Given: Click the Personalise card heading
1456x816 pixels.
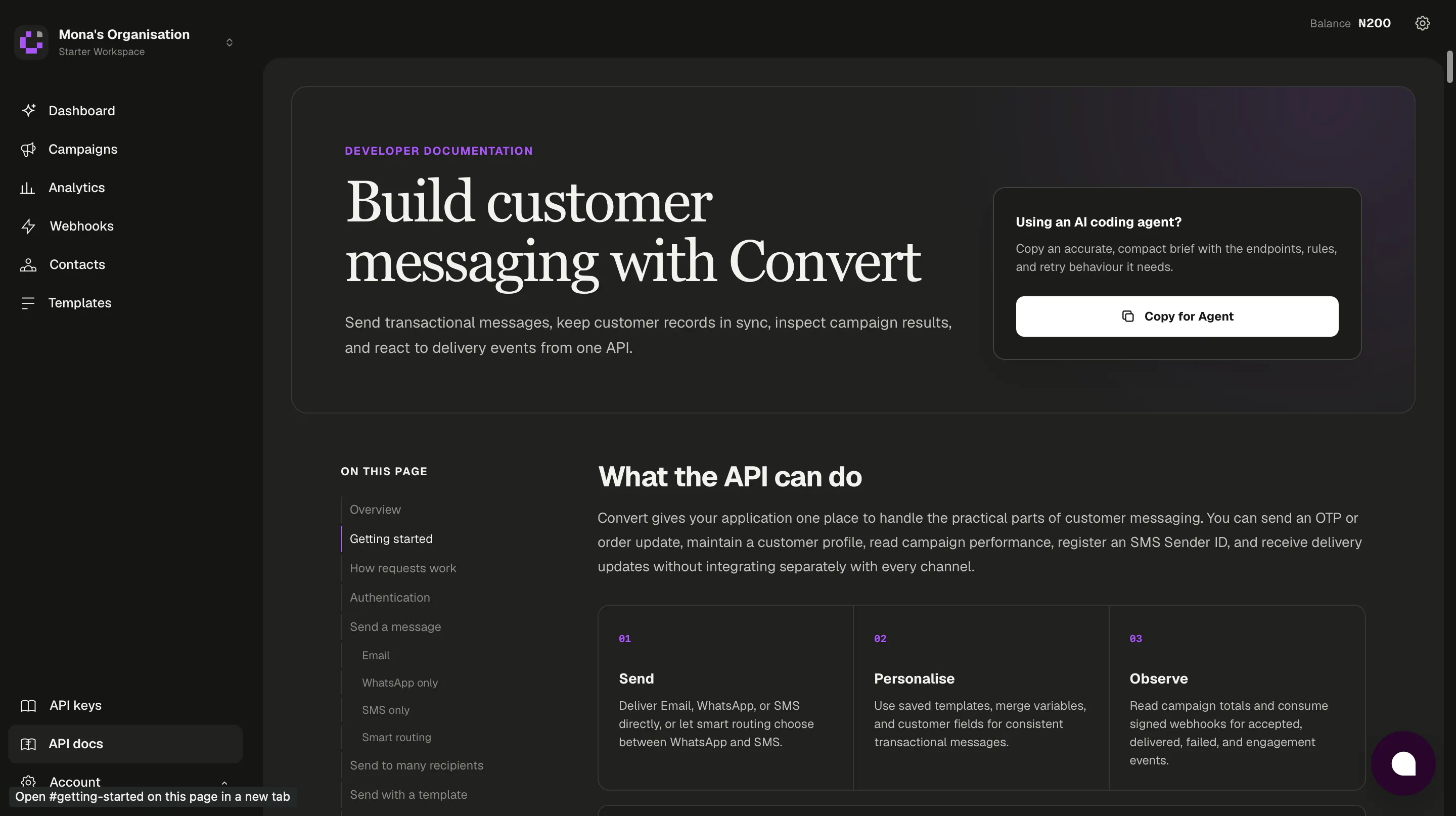Looking at the screenshot, I should coord(914,678).
